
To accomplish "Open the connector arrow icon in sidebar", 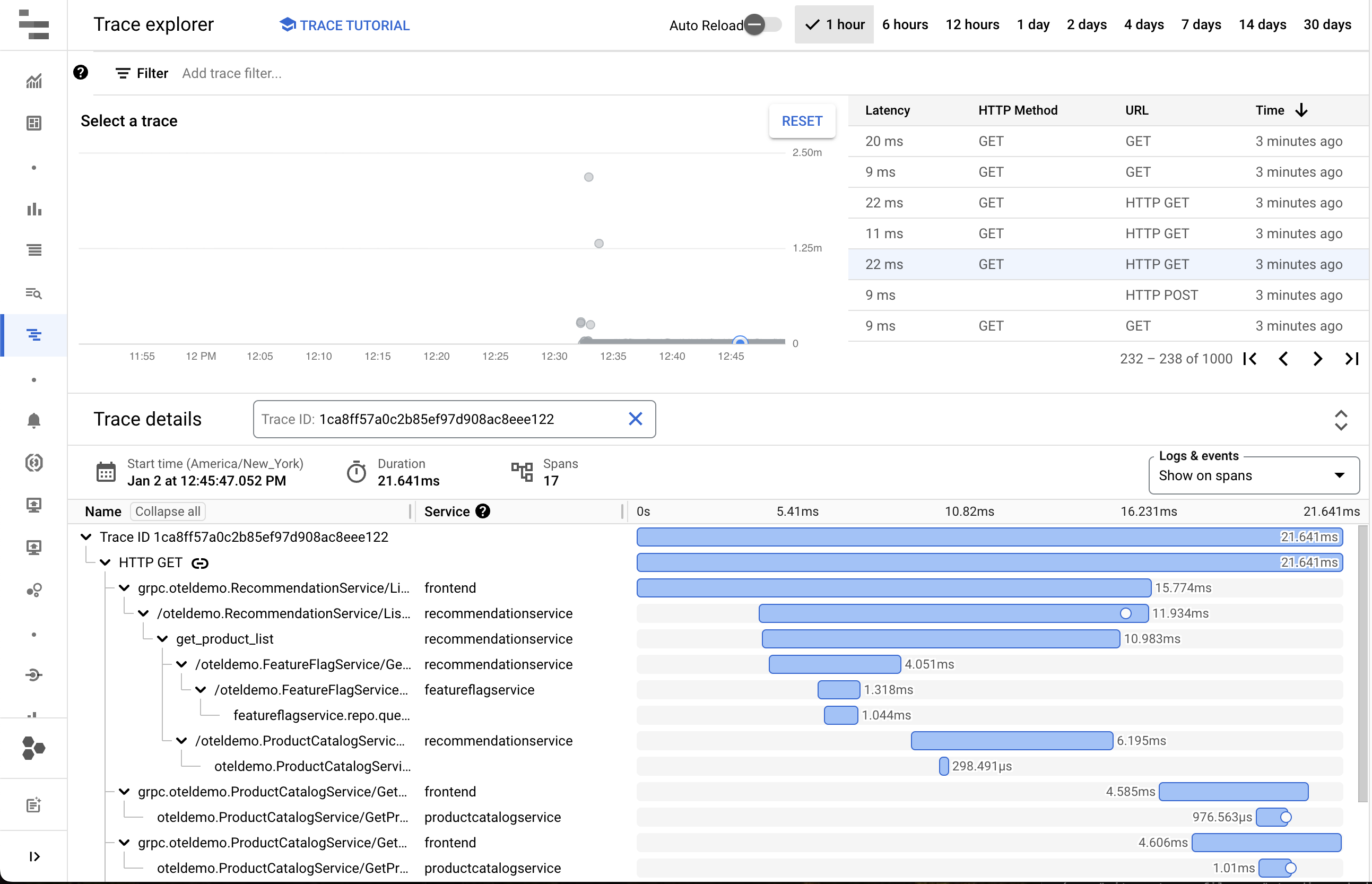I will click(x=34, y=675).
